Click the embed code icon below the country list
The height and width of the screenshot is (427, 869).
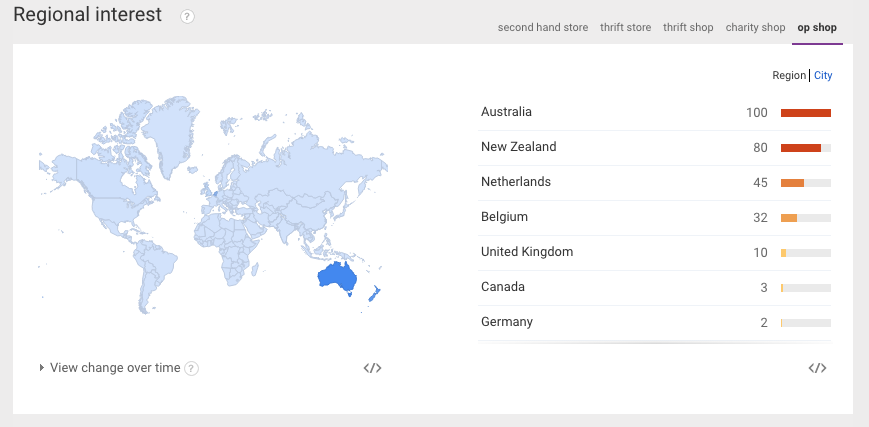pos(817,368)
